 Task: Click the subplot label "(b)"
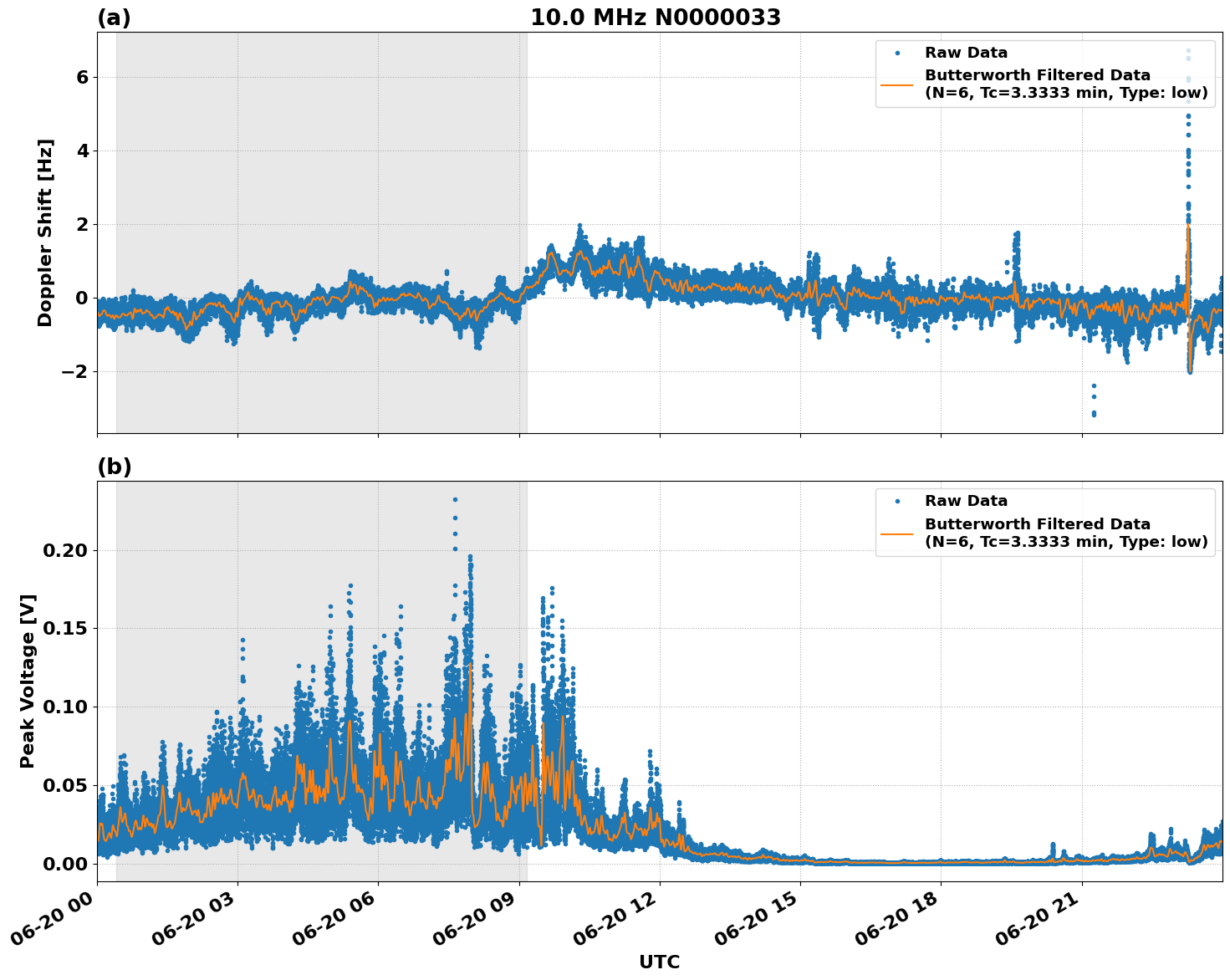pos(115,465)
